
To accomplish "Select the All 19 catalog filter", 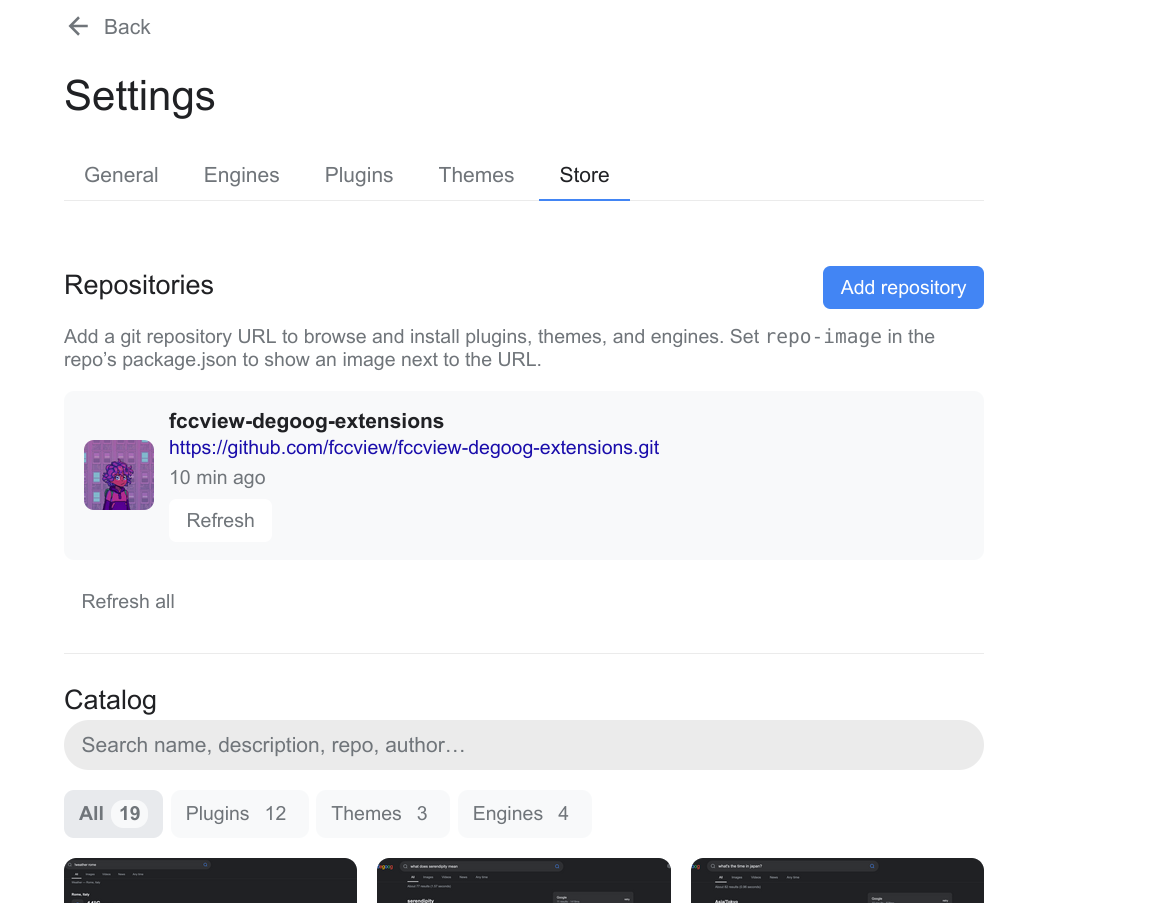I will click(x=113, y=813).
